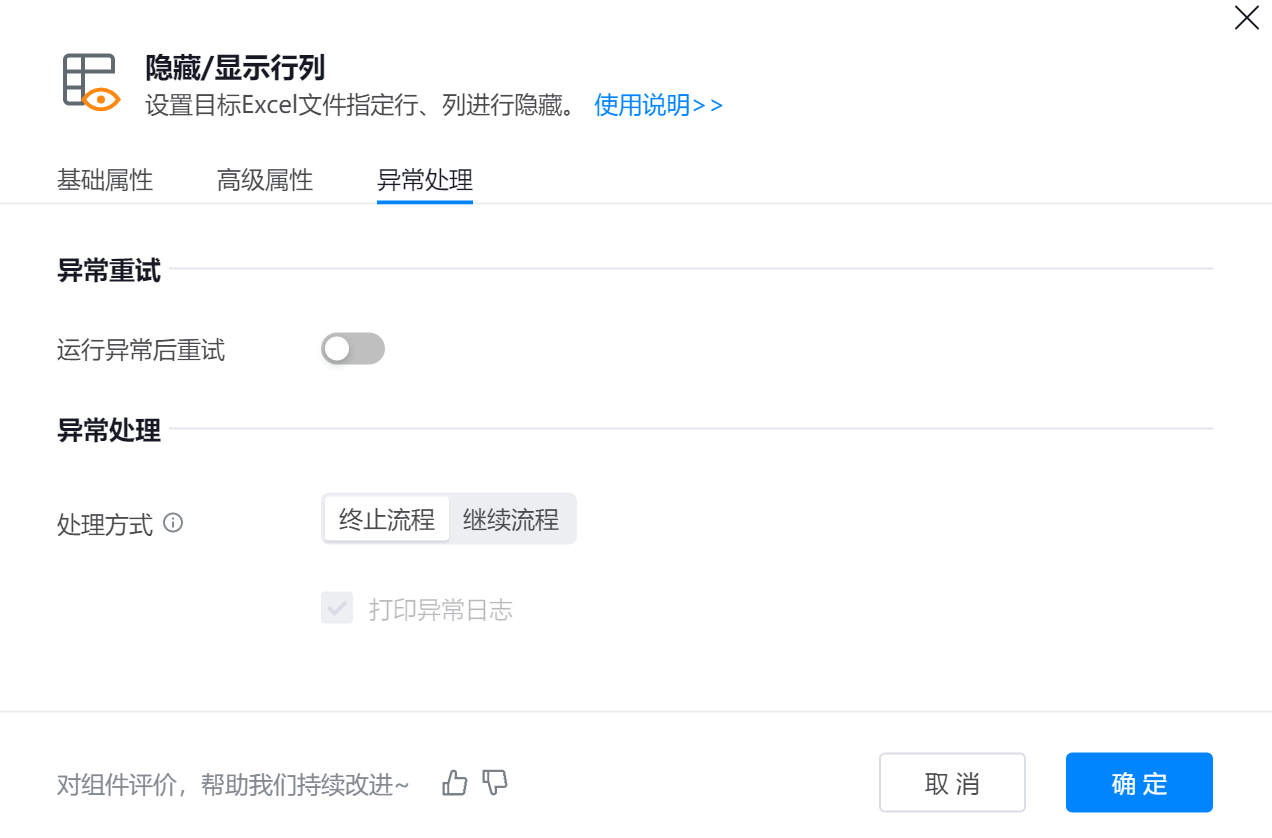The height and width of the screenshot is (838, 1272).
Task: Toggle the 打印异常日志 checkbox
Action: pyautogui.click(x=337, y=608)
